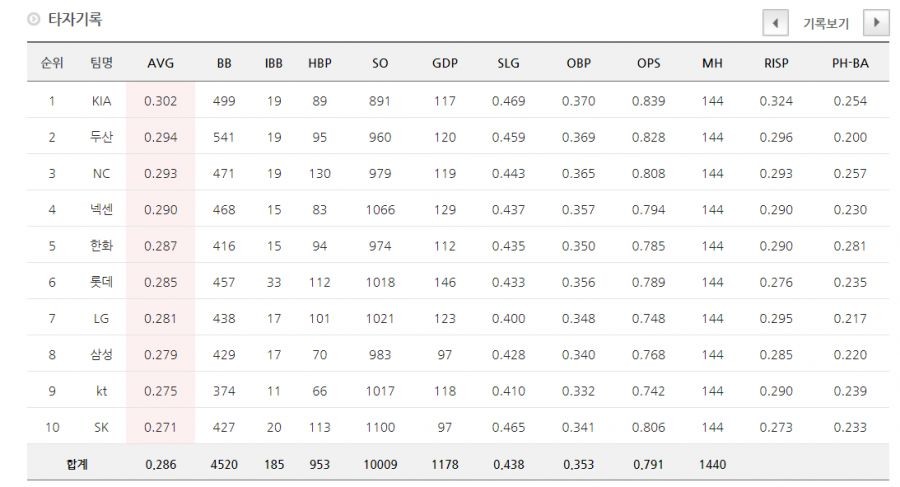This screenshot has height=487, width=900.
Task: Click the OPS column header
Action: (648, 63)
